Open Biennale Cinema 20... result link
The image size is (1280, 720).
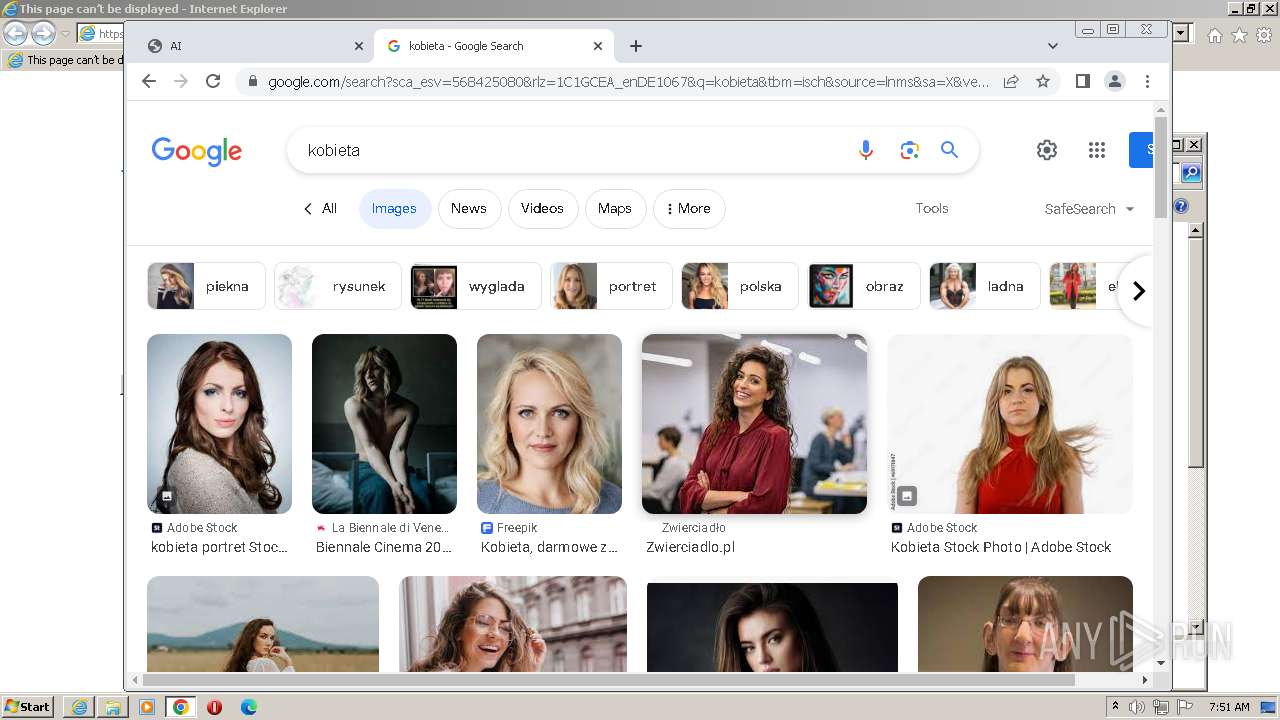click(x=384, y=547)
